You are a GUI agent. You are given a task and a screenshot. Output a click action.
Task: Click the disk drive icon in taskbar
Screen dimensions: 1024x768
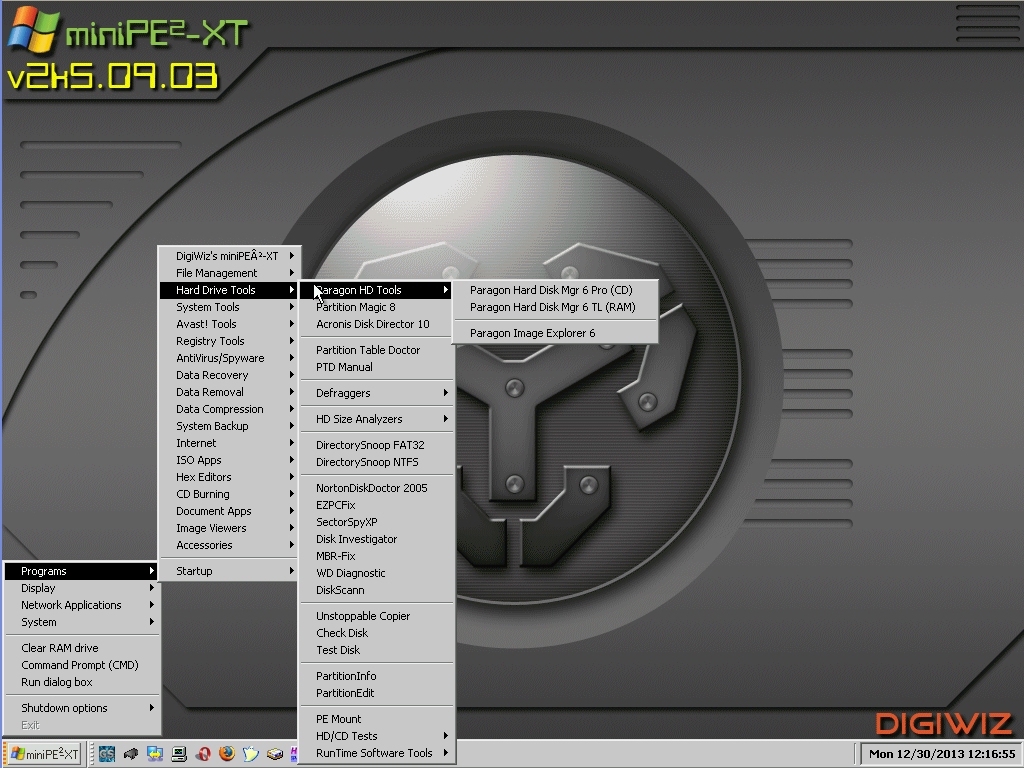275,754
